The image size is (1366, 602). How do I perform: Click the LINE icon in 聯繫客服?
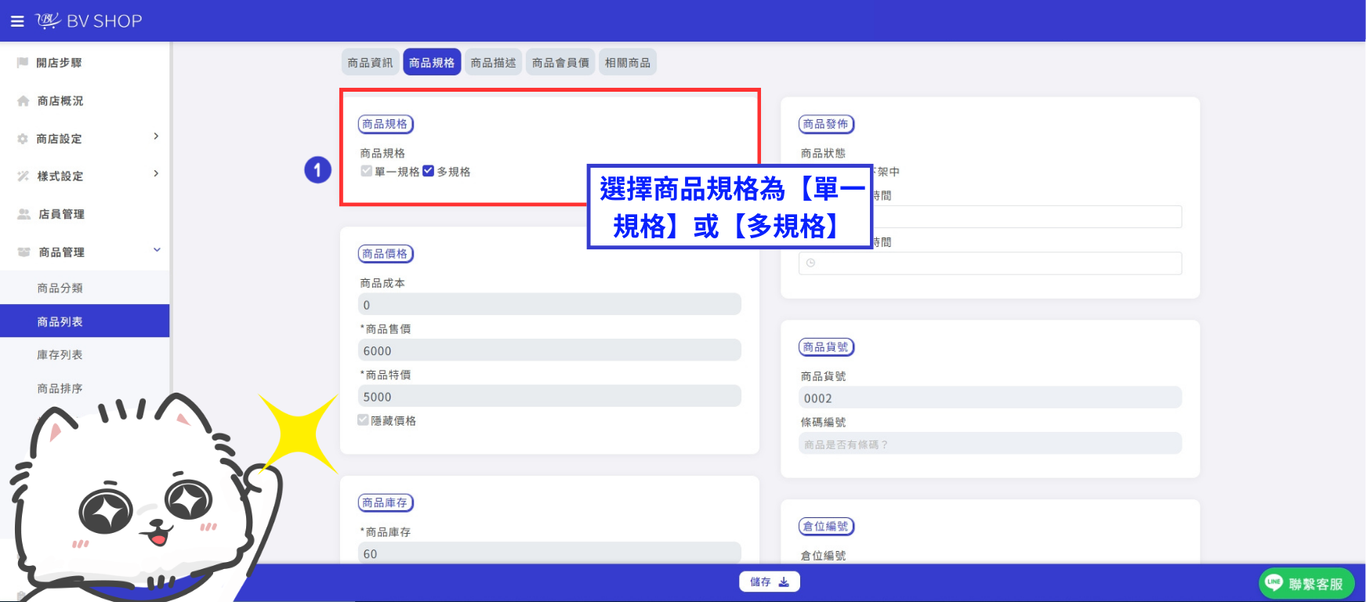1274,582
